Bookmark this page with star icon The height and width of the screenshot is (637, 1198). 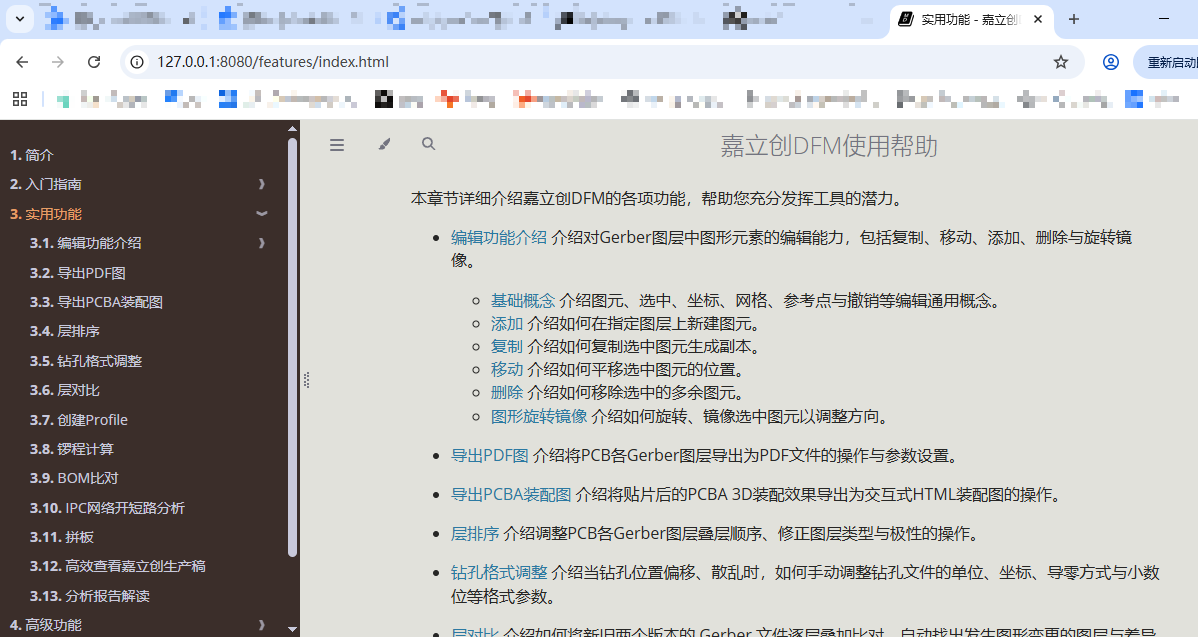(1060, 62)
